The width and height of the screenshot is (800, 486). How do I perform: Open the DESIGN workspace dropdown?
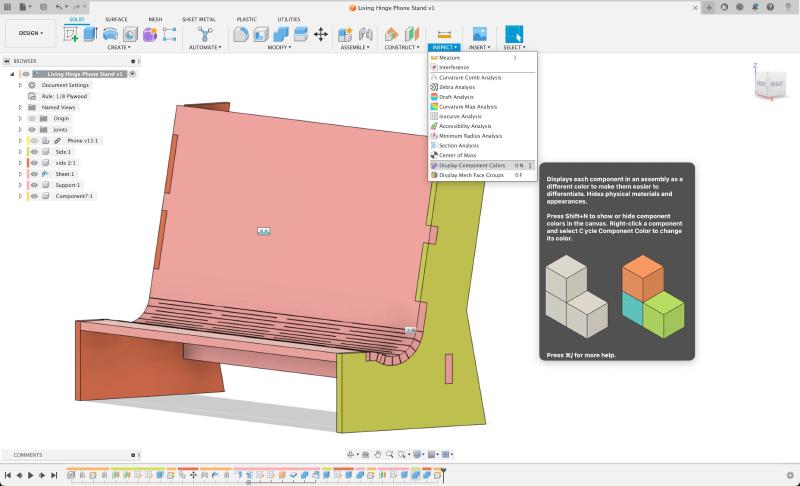[31, 33]
